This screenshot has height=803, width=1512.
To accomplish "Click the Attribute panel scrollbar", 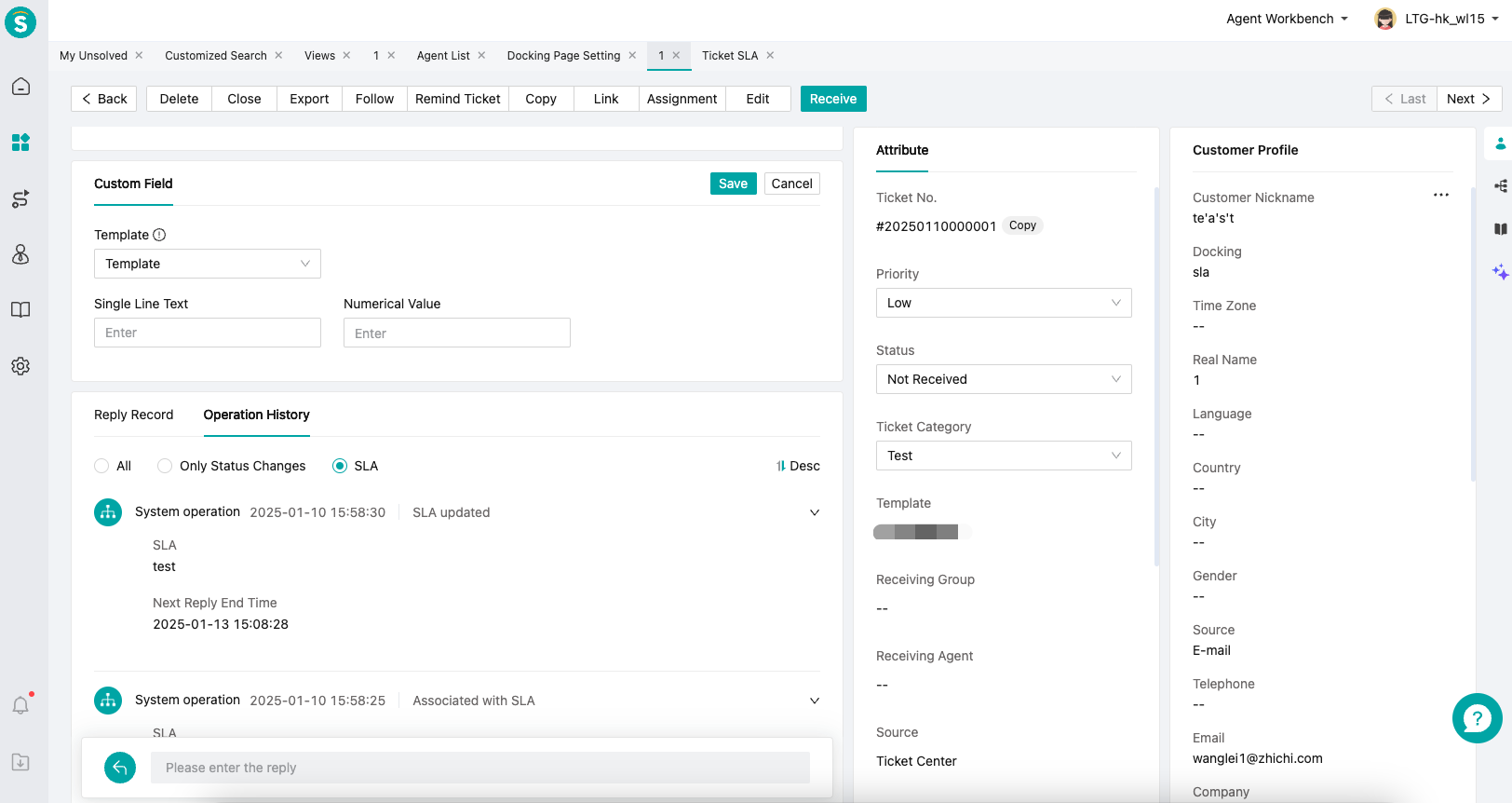I will pyautogui.click(x=1156, y=376).
